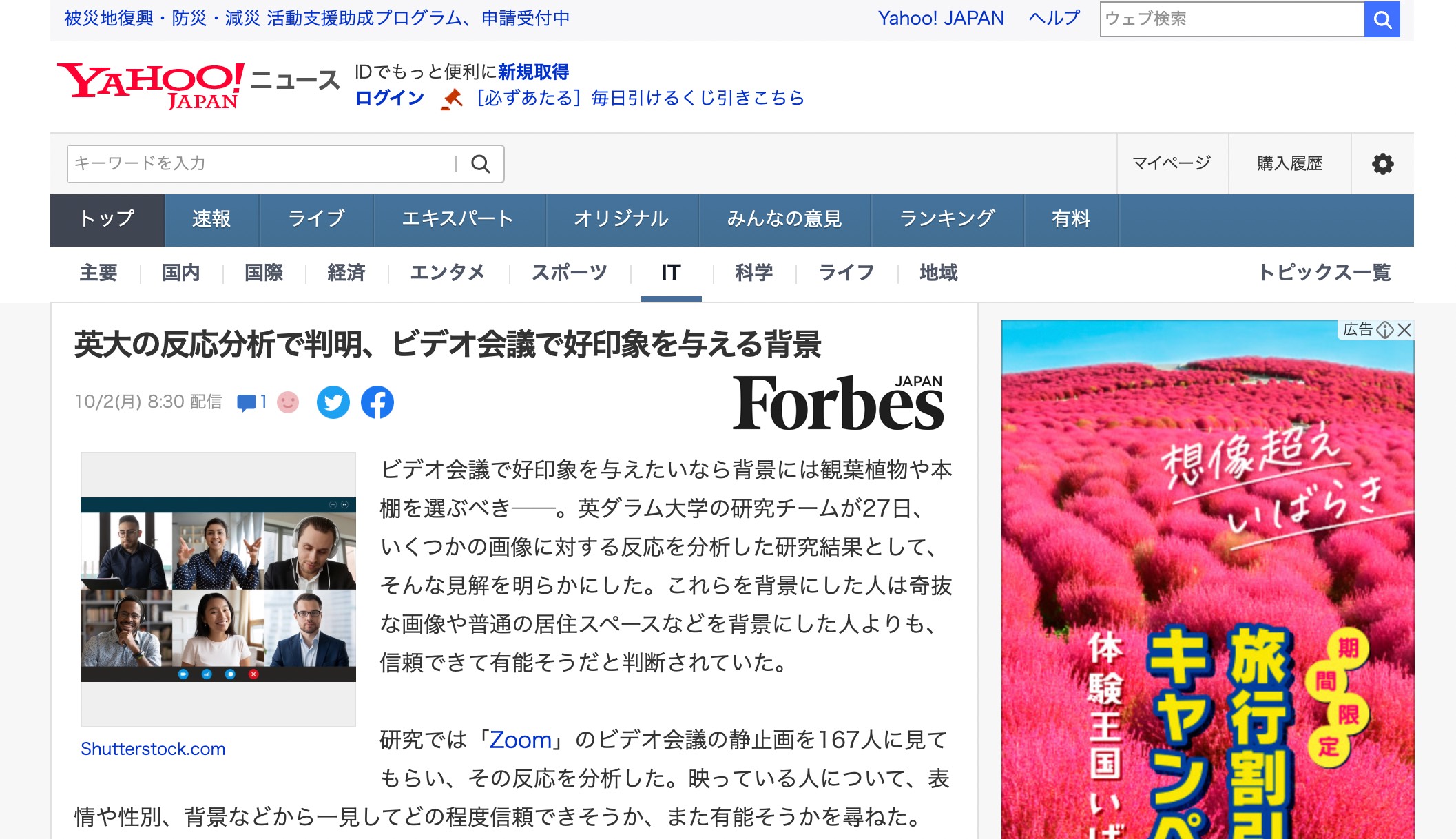
Task: Share article on Facebook icon
Action: 377,402
